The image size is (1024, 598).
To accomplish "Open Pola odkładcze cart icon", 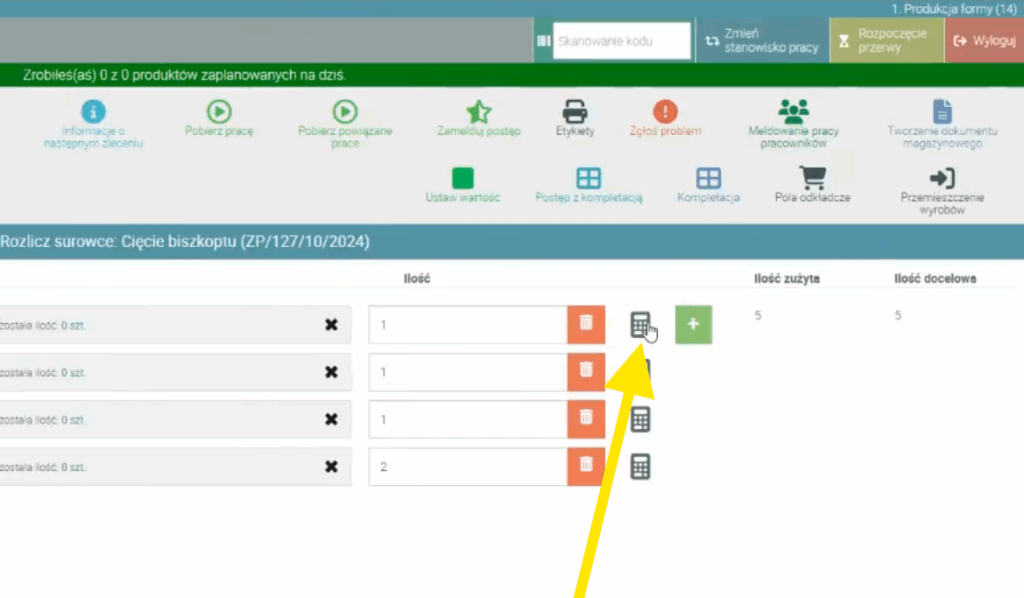I will pos(812,179).
